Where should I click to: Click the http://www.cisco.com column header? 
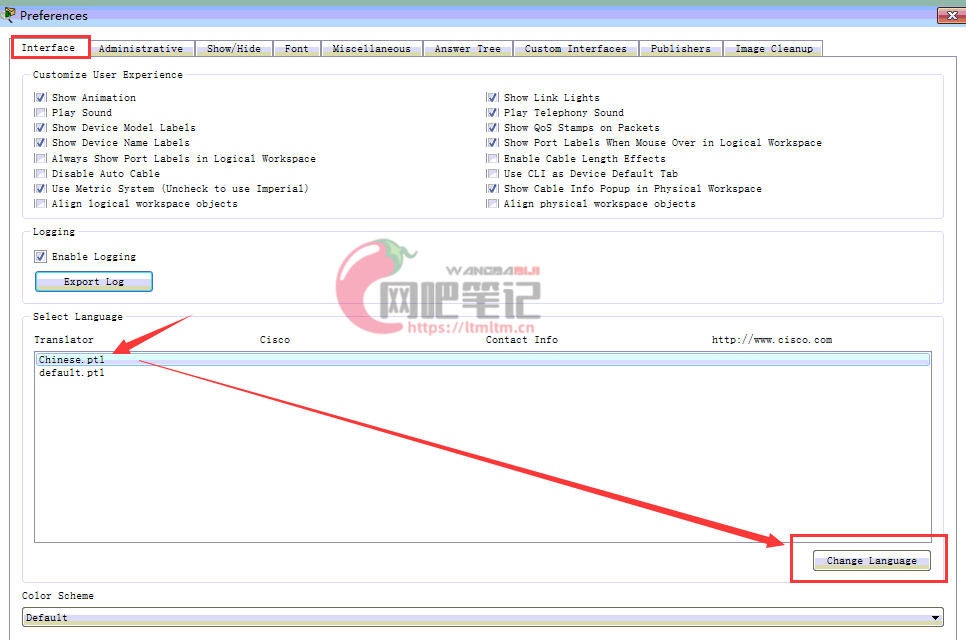point(772,339)
